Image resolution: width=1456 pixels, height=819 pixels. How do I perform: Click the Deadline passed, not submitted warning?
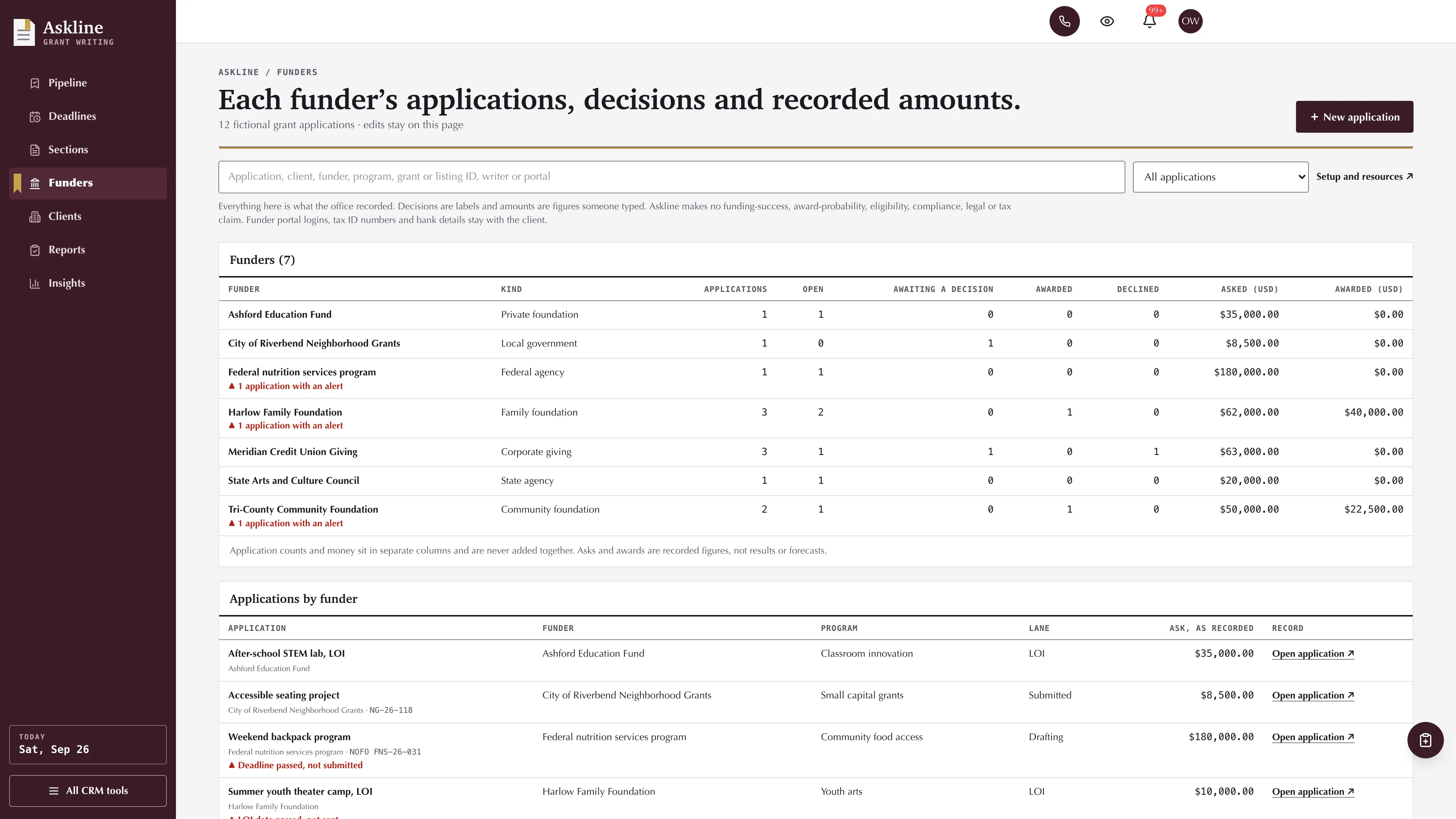point(295,765)
